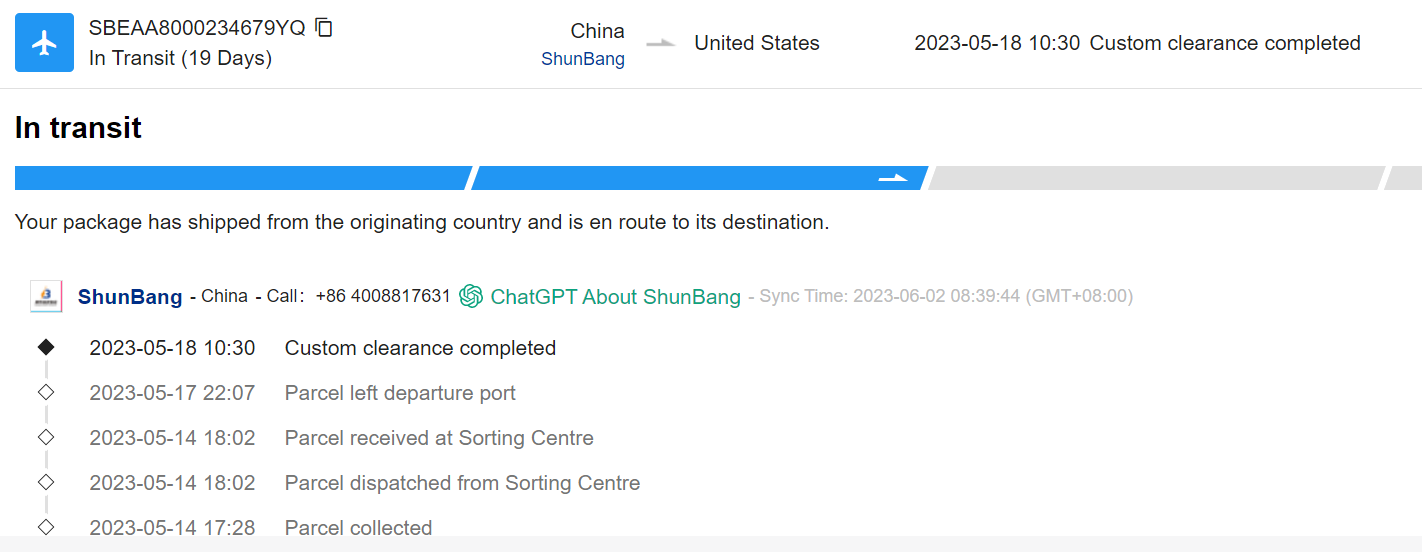Image resolution: width=1422 pixels, height=552 pixels.
Task: Click the Custom clearance completed event row
Action: pos(420,348)
